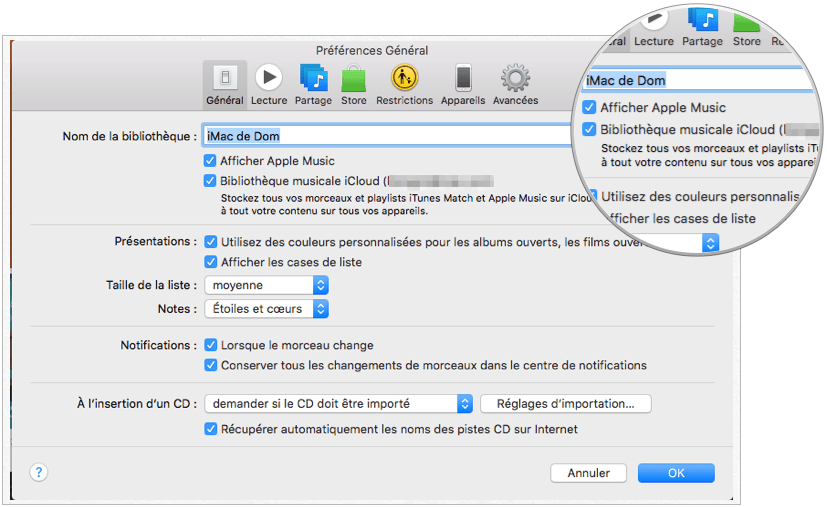This screenshot has width=827, height=507.
Task: Open the Partage sharing preferences icon
Action: (x=313, y=85)
